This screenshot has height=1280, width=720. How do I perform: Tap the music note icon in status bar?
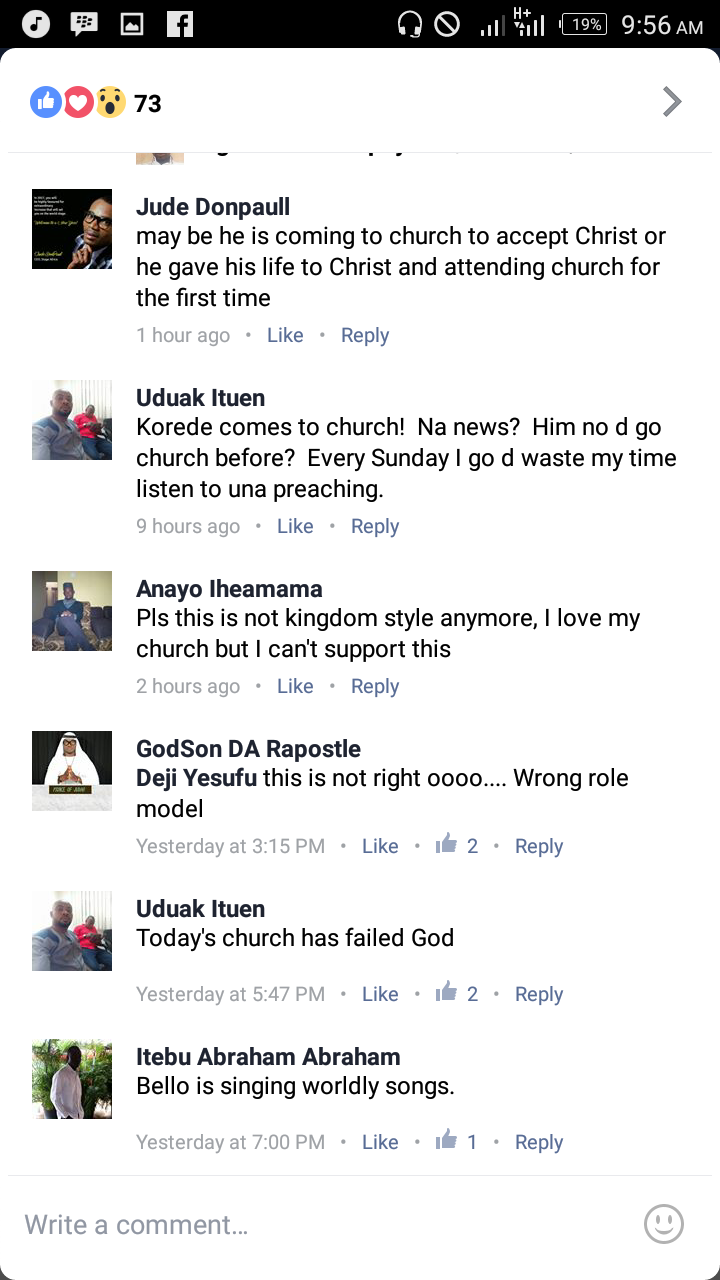36,24
